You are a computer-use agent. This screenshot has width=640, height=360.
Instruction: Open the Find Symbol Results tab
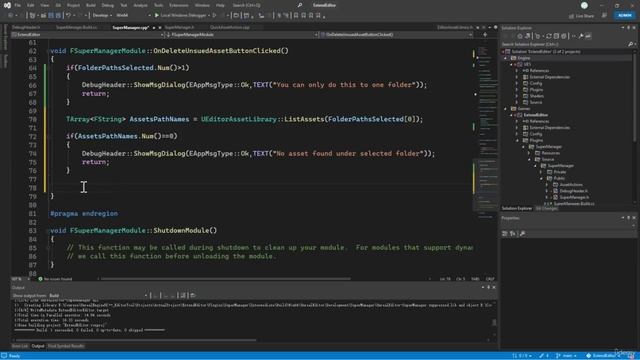click(66, 346)
